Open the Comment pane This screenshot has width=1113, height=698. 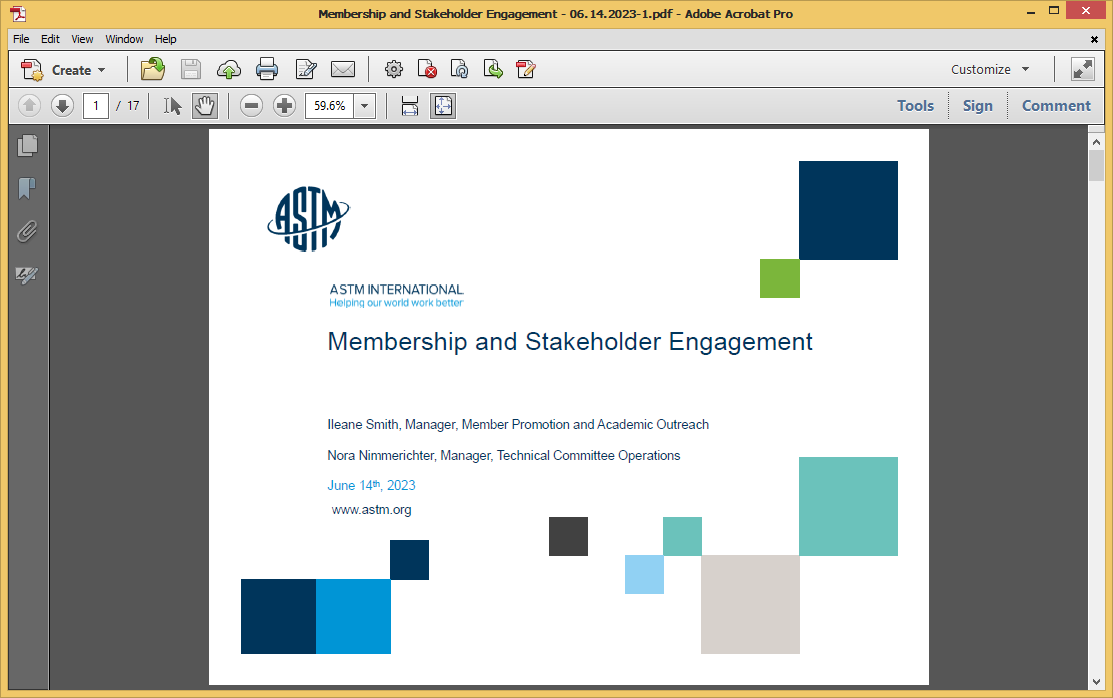(1056, 106)
